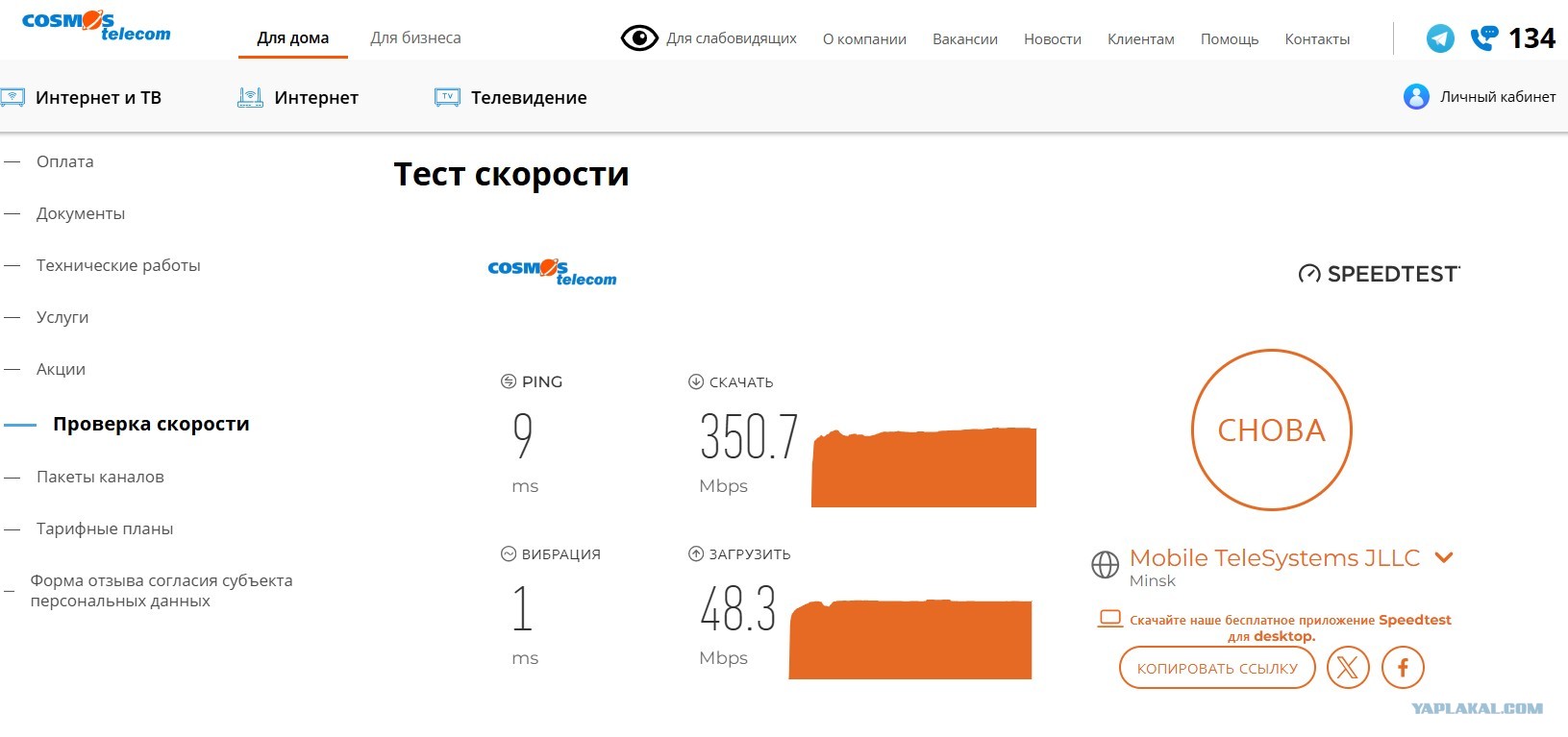Click the КОПИРОВАТЬ ССЫЛКУ button
The width and height of the screenshot is (1568, 737).
(x=1216, y=668)
